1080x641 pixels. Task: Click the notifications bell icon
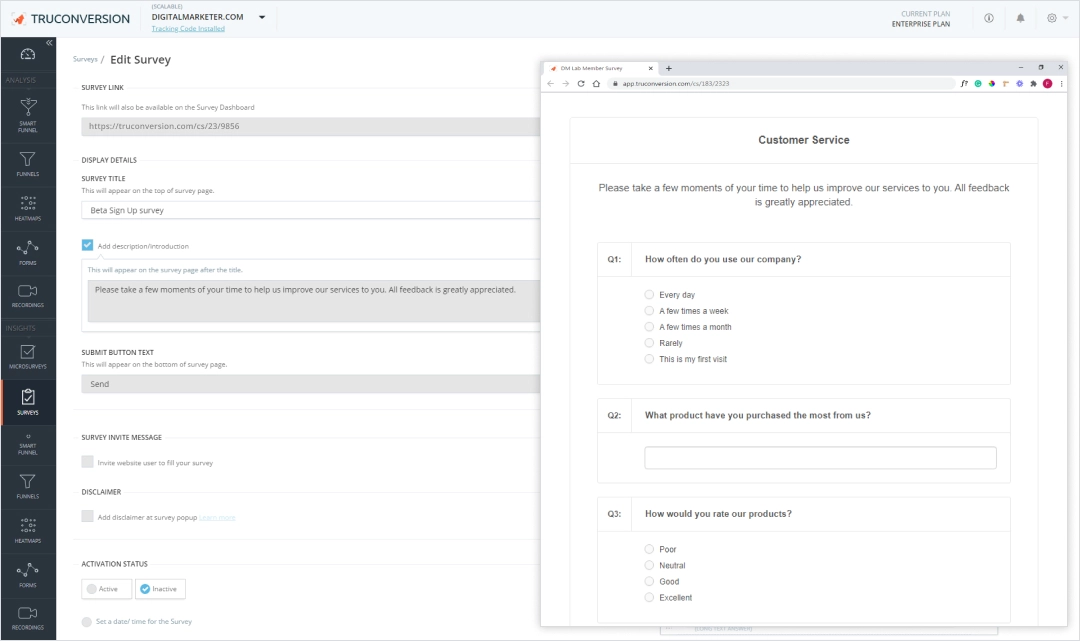click(1020, 18)
